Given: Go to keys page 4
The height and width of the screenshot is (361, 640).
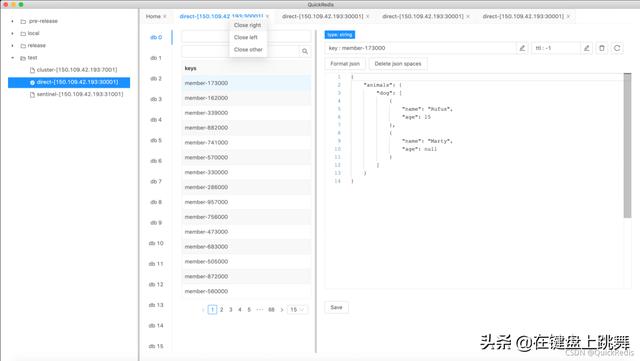Looking at the screenshot, I should coord(240,310).
